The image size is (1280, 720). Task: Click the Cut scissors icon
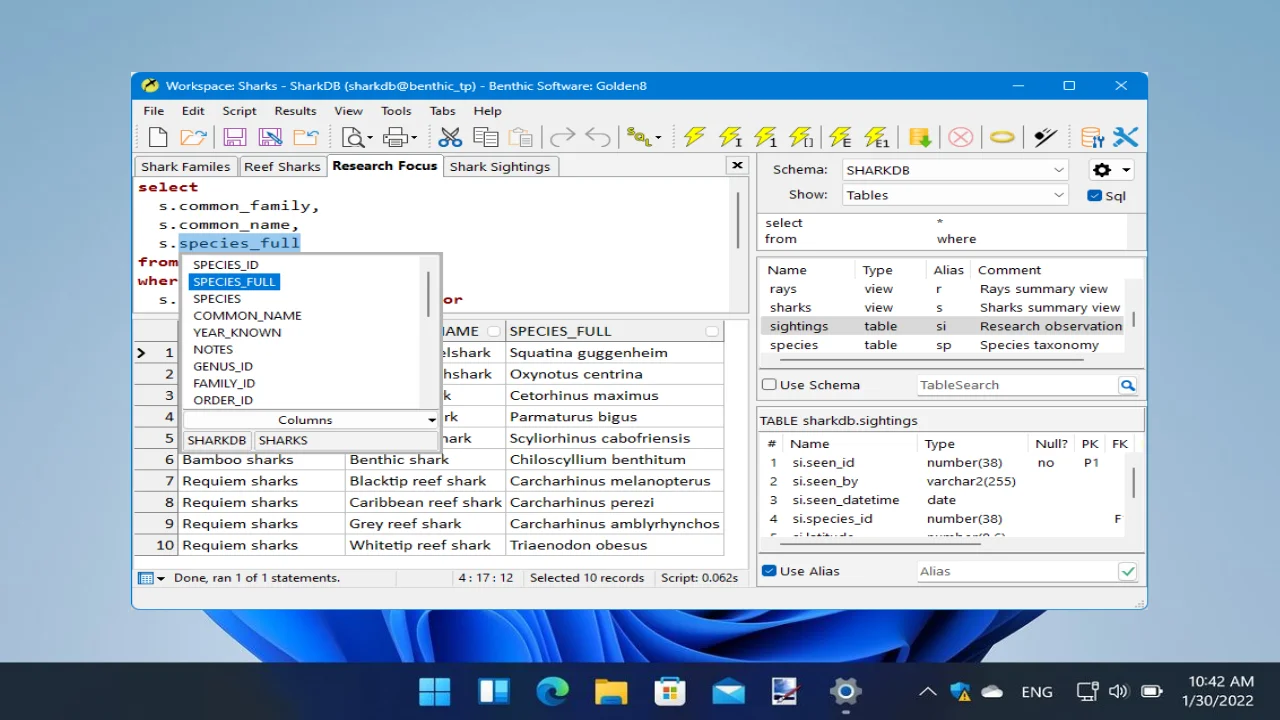pos(450,137)
